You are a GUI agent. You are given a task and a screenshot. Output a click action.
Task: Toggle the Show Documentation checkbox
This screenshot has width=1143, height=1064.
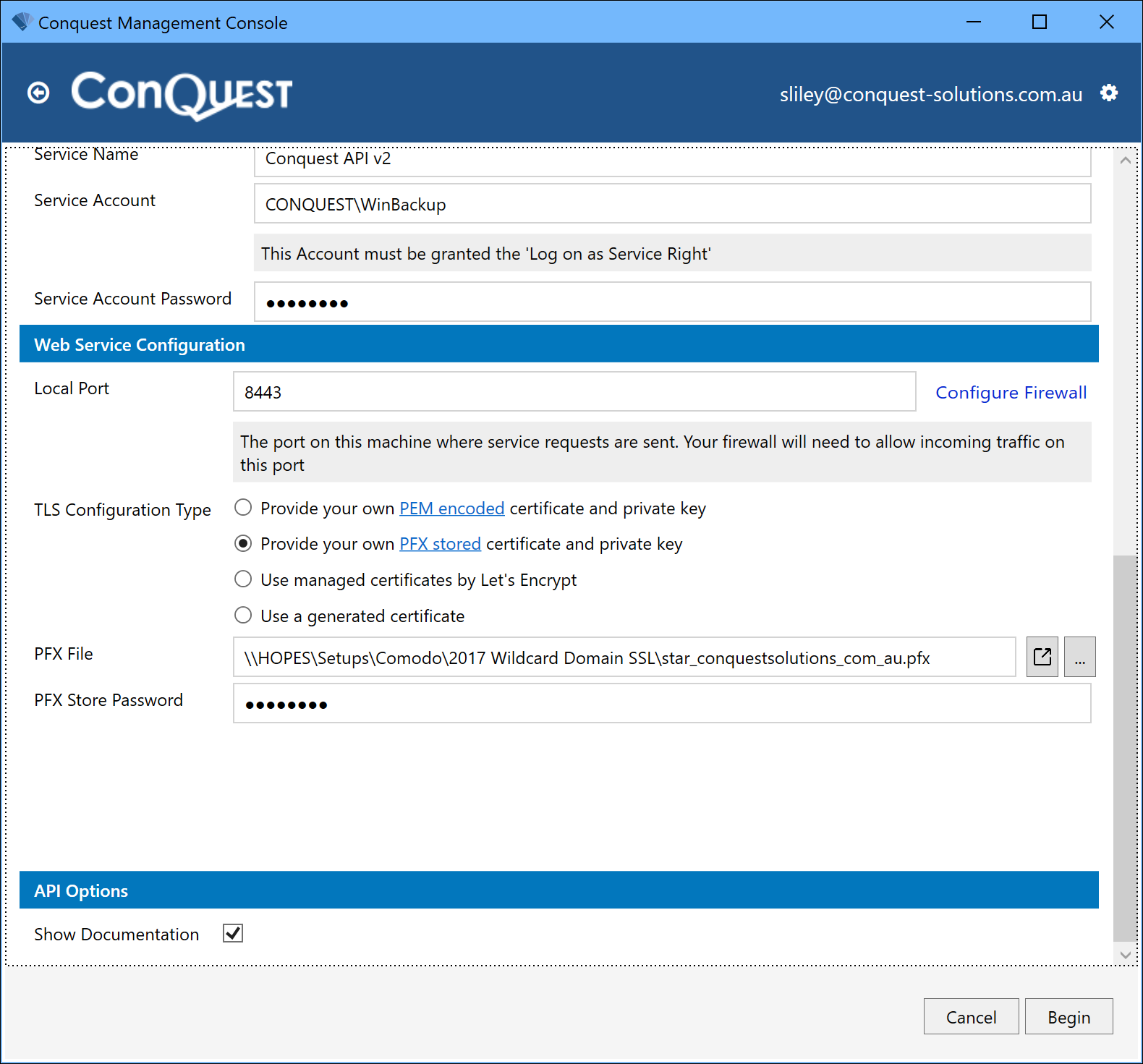[233, 933]
